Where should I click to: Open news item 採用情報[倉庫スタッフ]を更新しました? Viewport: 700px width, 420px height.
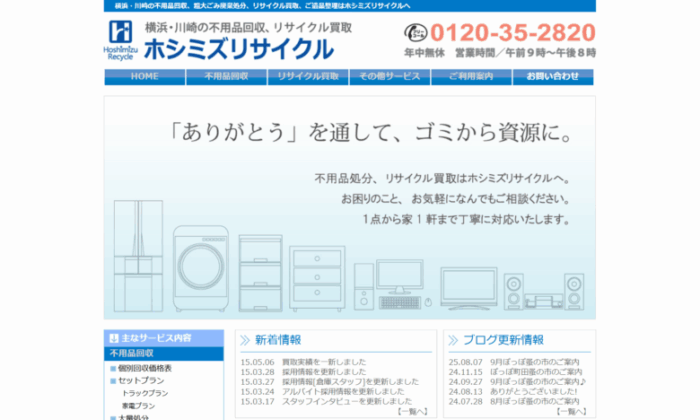pyautogui.click(x=350, y=382)
